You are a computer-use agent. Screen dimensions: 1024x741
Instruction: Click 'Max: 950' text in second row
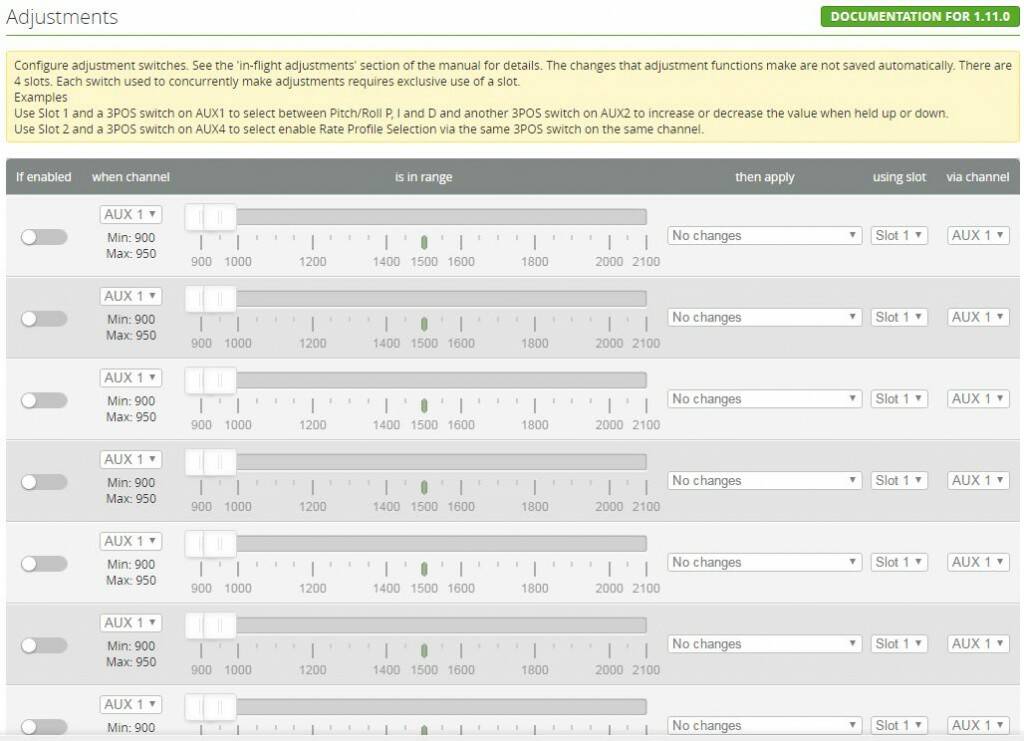[x=131, y=335]
